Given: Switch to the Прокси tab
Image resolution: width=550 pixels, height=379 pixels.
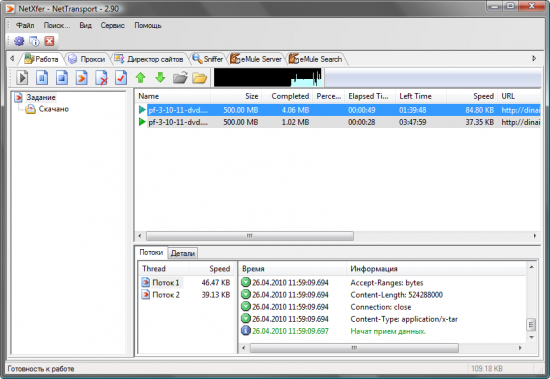Looking at the screenshot, I should click(87, 59).
